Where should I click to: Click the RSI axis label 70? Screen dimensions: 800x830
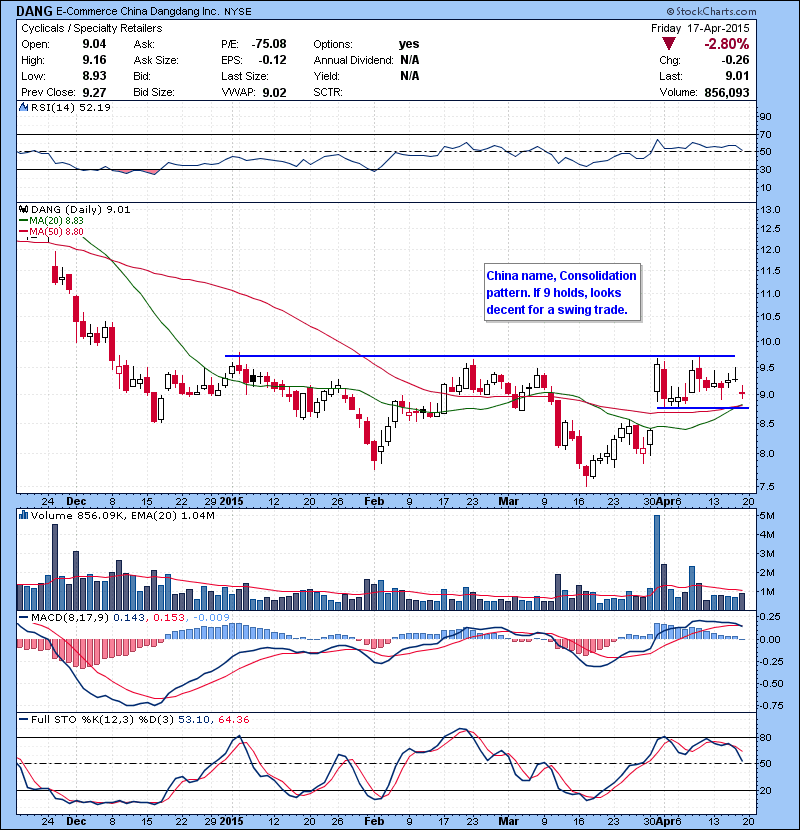[765, 134]
